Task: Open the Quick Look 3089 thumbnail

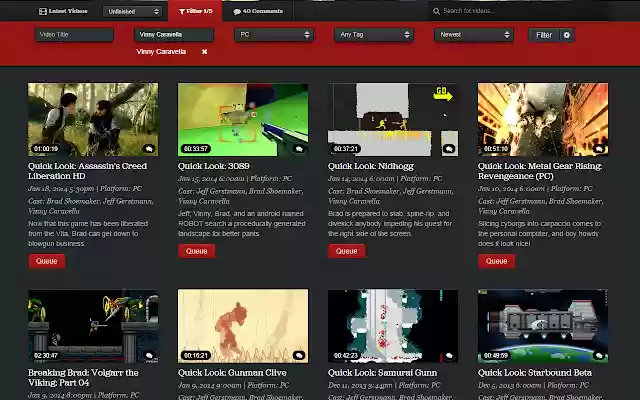Action: pyautogui.click(x=243, y=119)
